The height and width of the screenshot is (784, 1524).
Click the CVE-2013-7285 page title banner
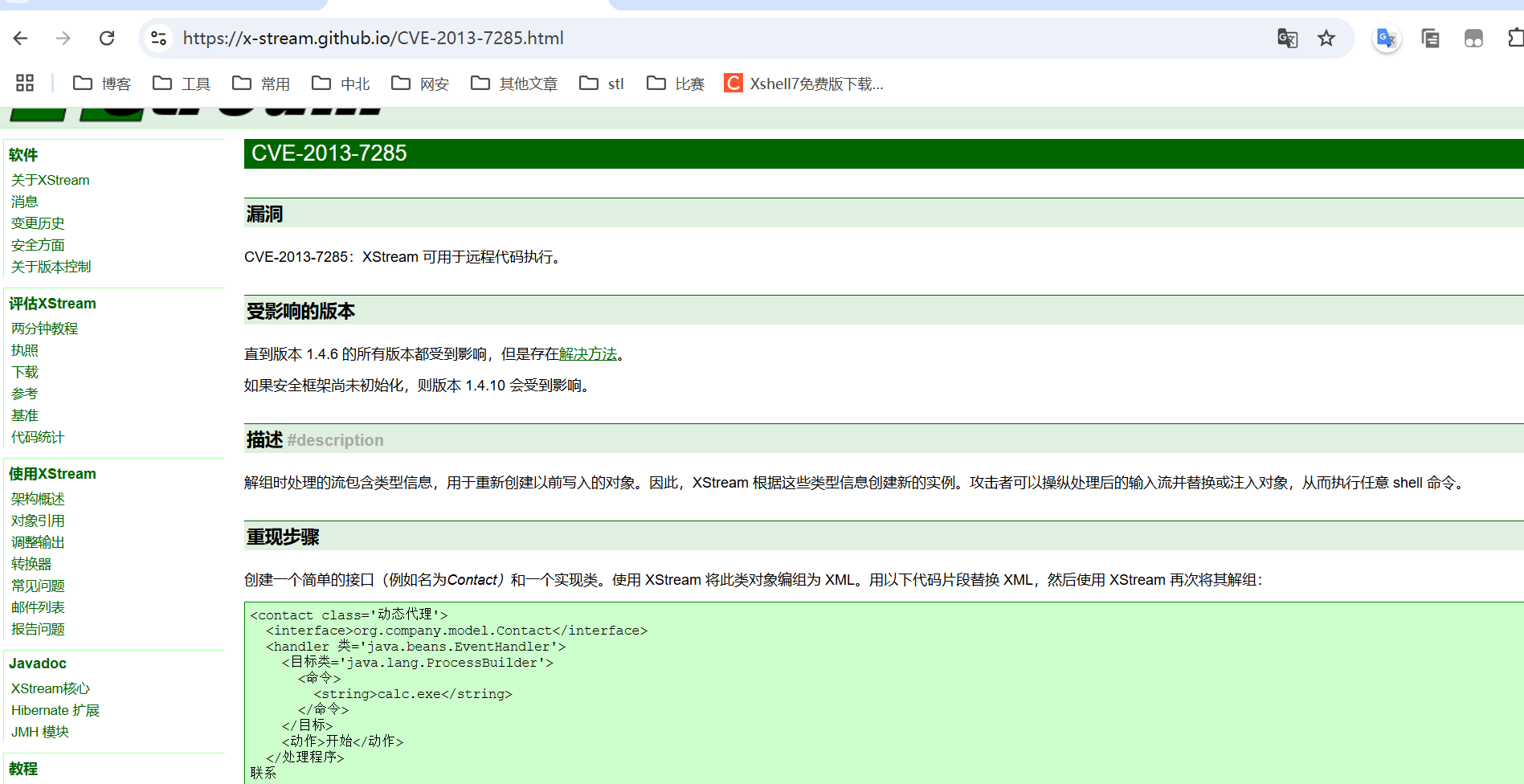(884, 153)
